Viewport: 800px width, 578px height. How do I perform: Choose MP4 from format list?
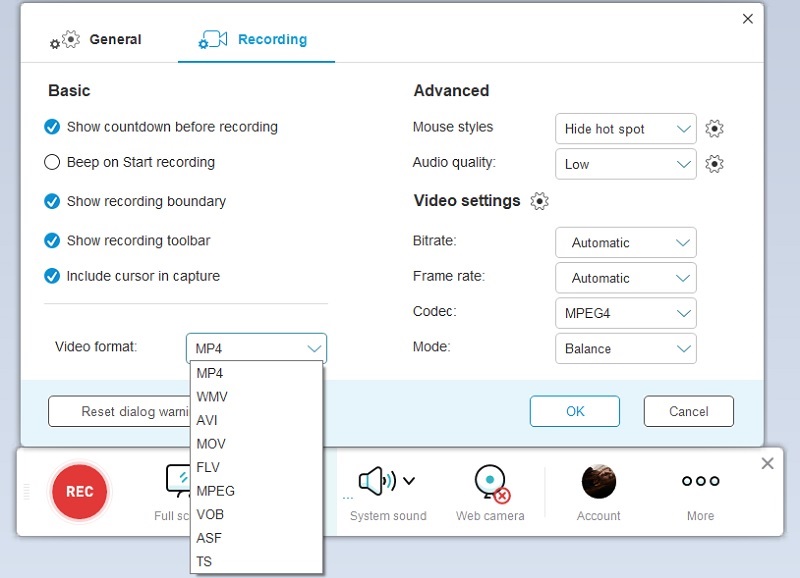click(x=257, y=373)
